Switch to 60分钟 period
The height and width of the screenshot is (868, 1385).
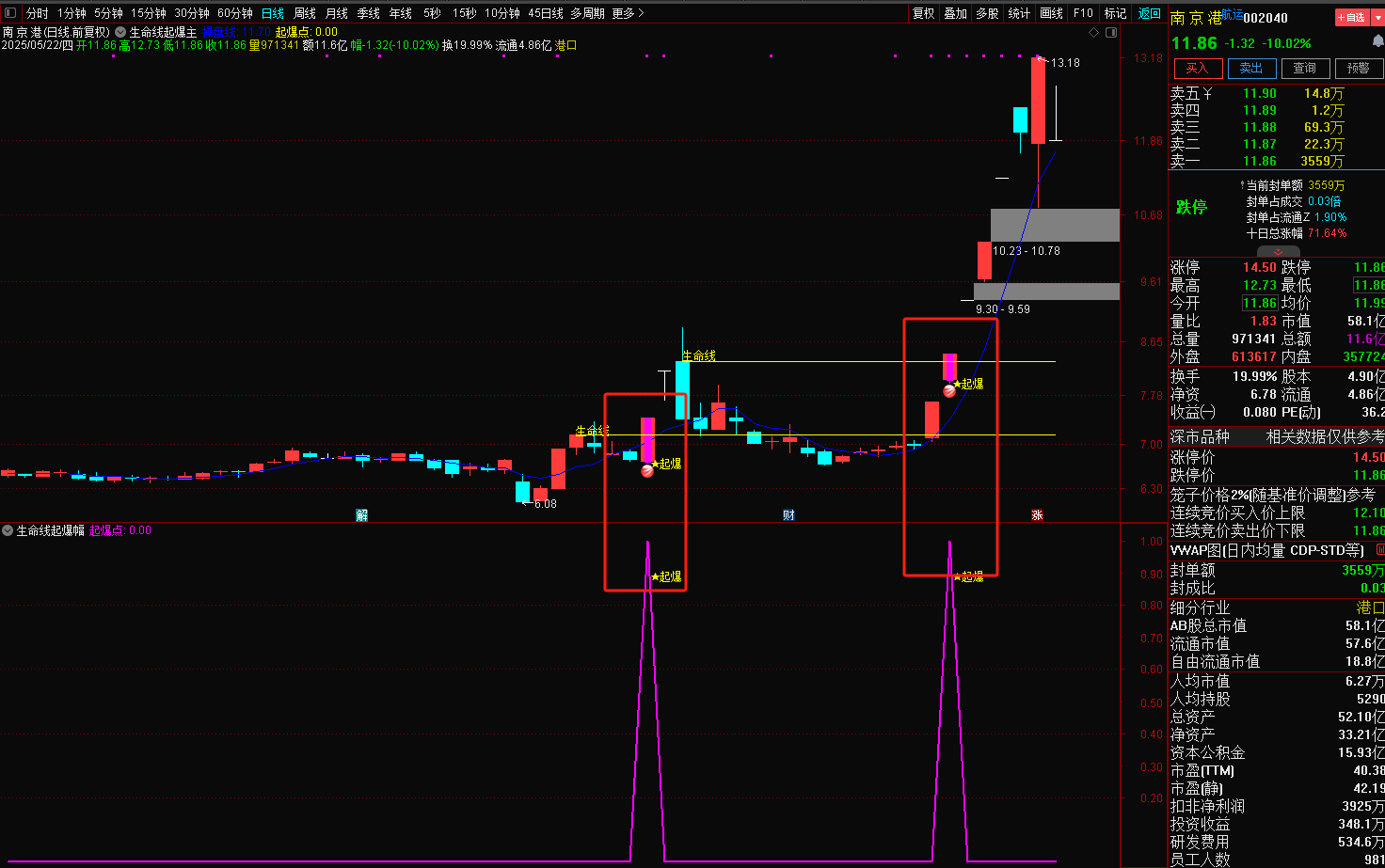pyautogui.click(x=234, y=13)
